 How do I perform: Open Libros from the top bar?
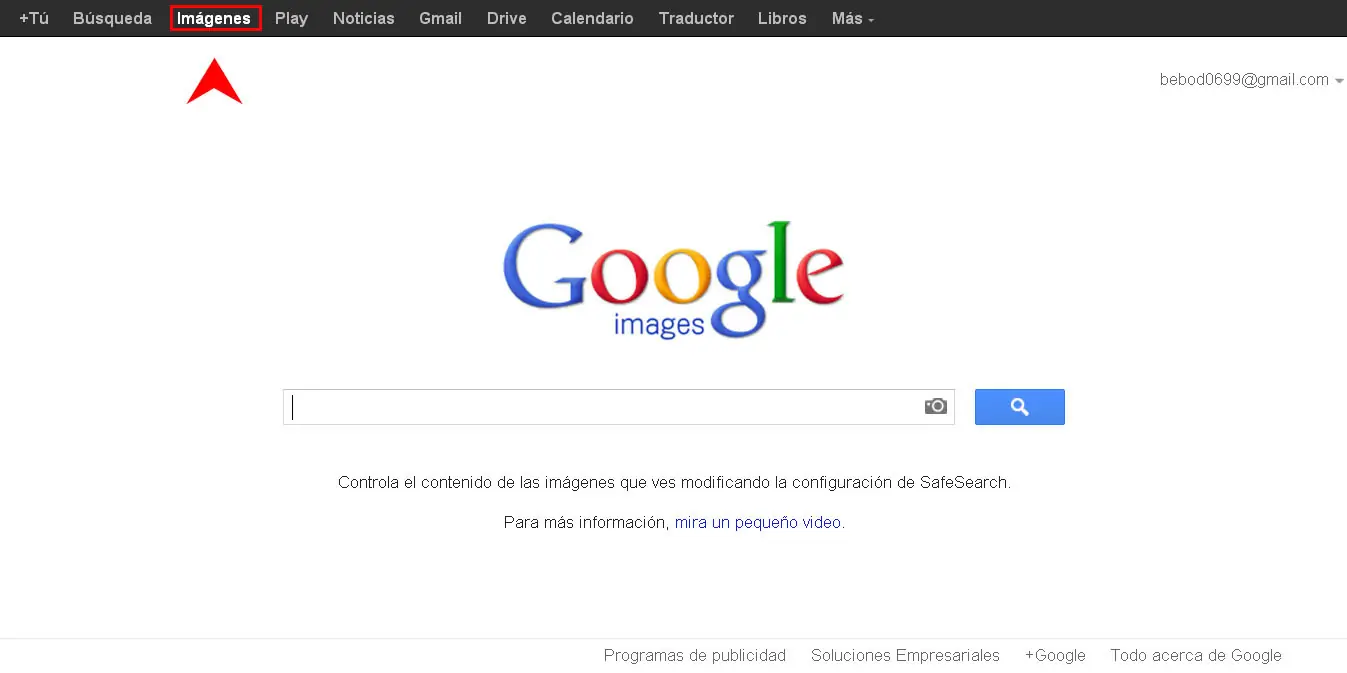tap(782, 18)
